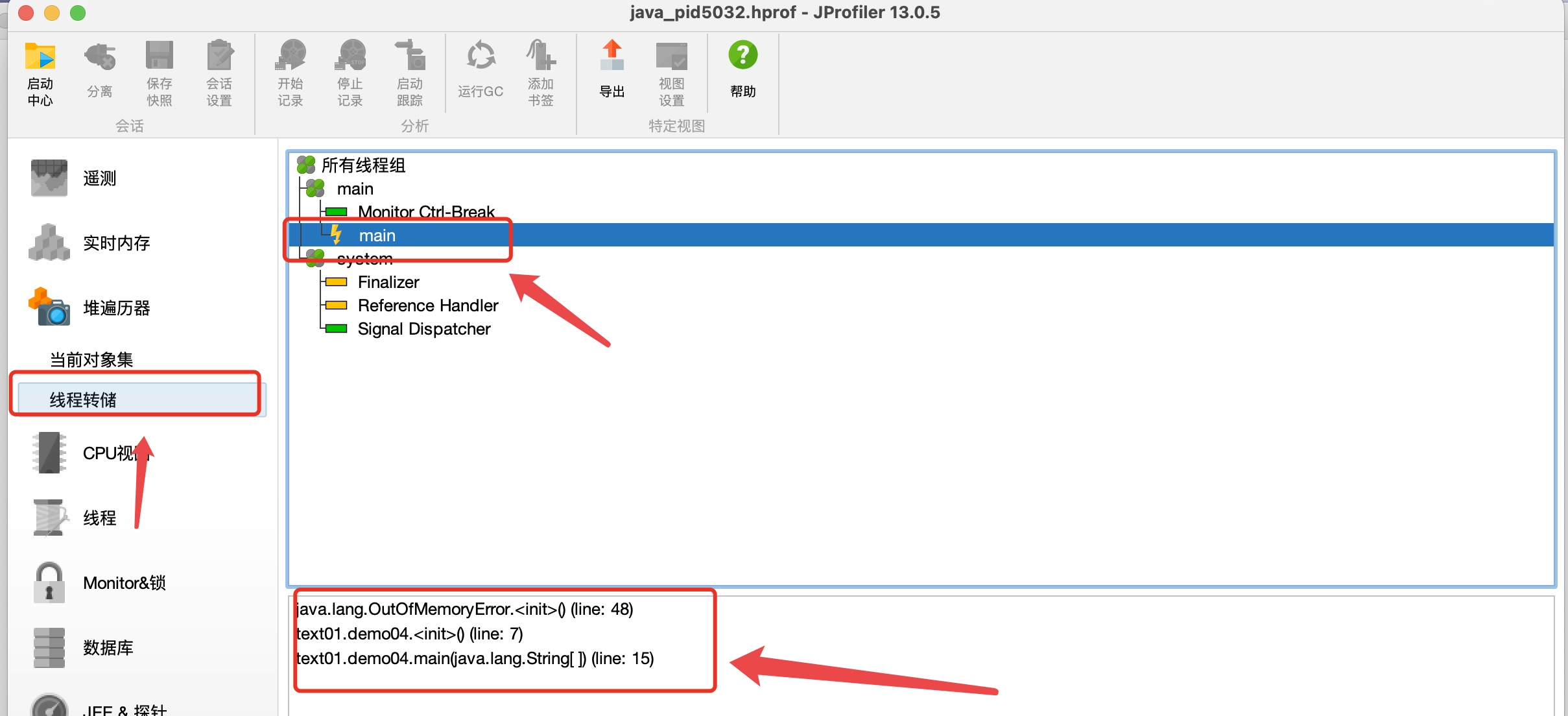Select Thread Dump (线程转储) view
The height and width of the screenshot is (716, 1568).
coord(141,400)
